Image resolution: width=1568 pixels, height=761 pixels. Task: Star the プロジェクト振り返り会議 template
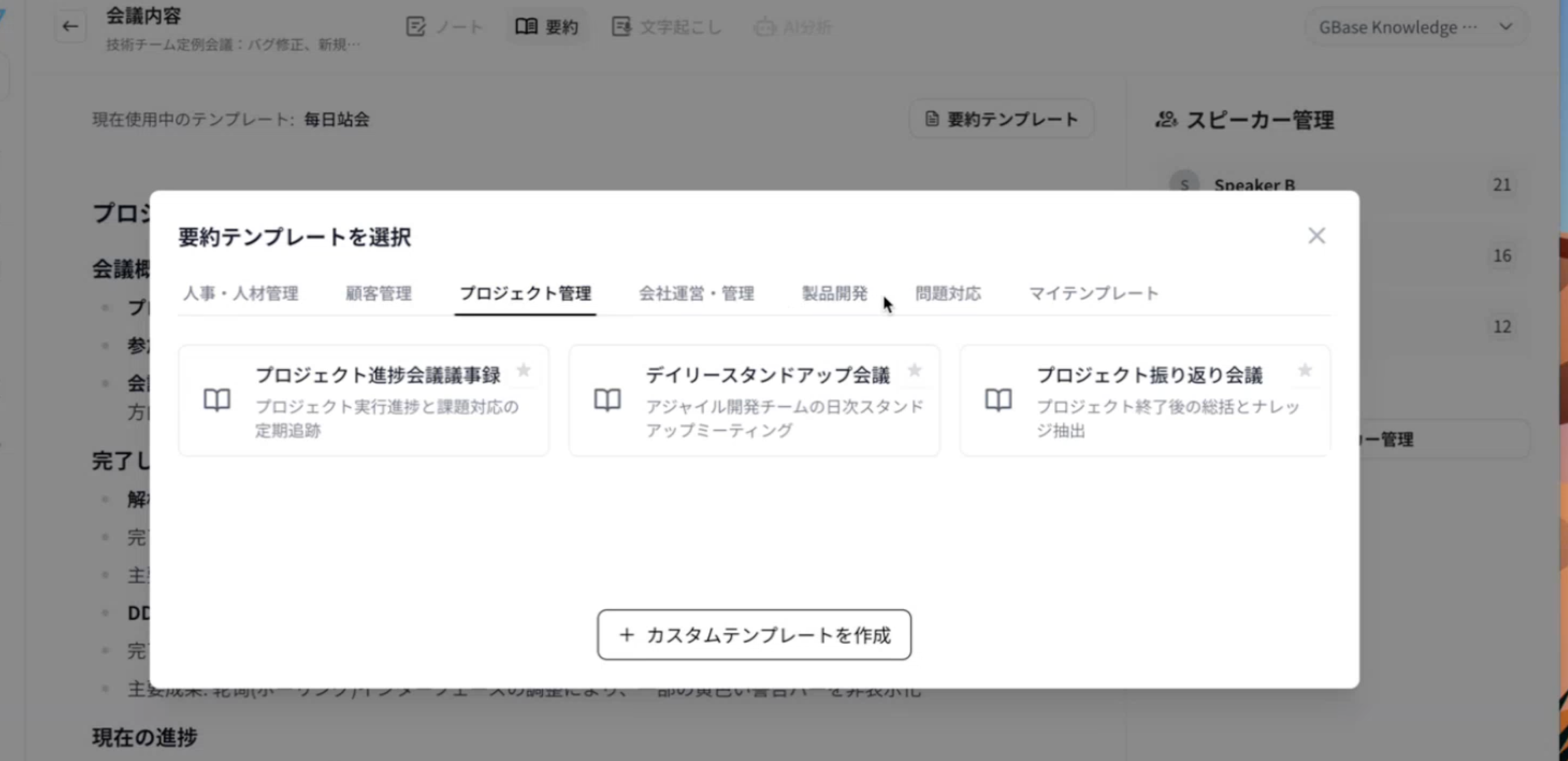(x=1304, y=371)
